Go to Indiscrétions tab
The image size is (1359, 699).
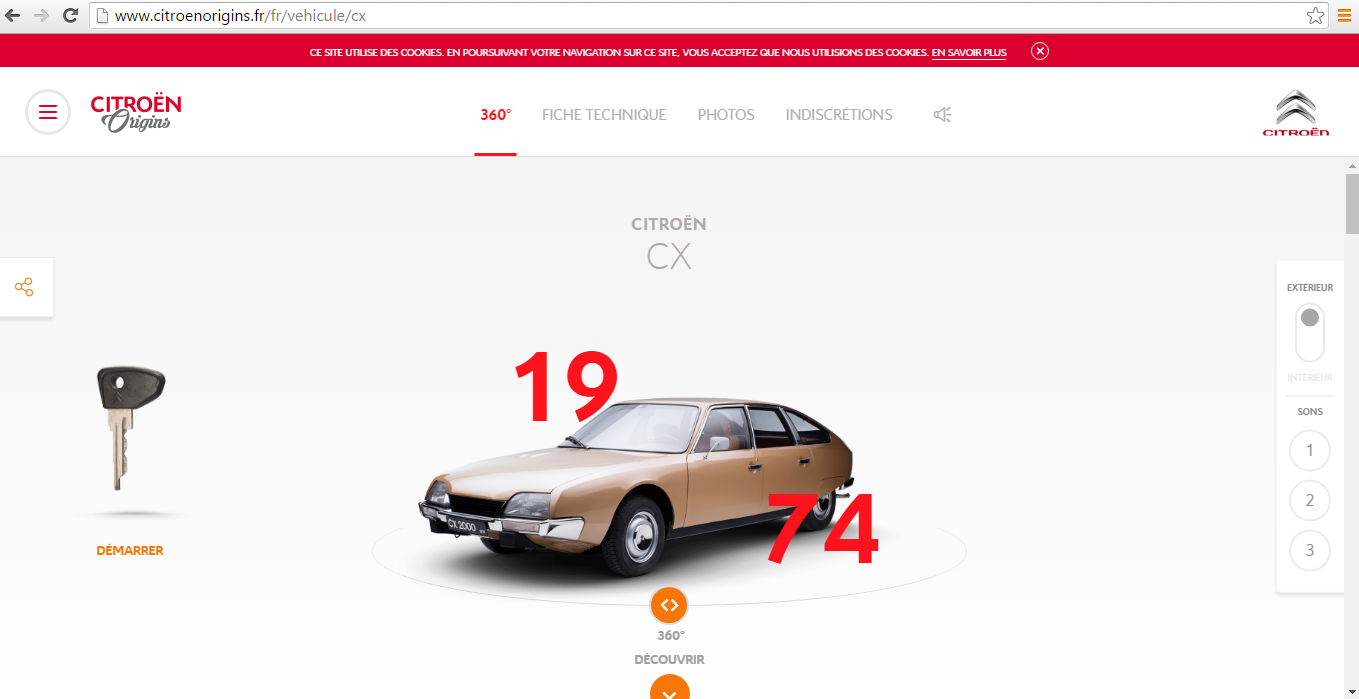[x=839, y=115]
